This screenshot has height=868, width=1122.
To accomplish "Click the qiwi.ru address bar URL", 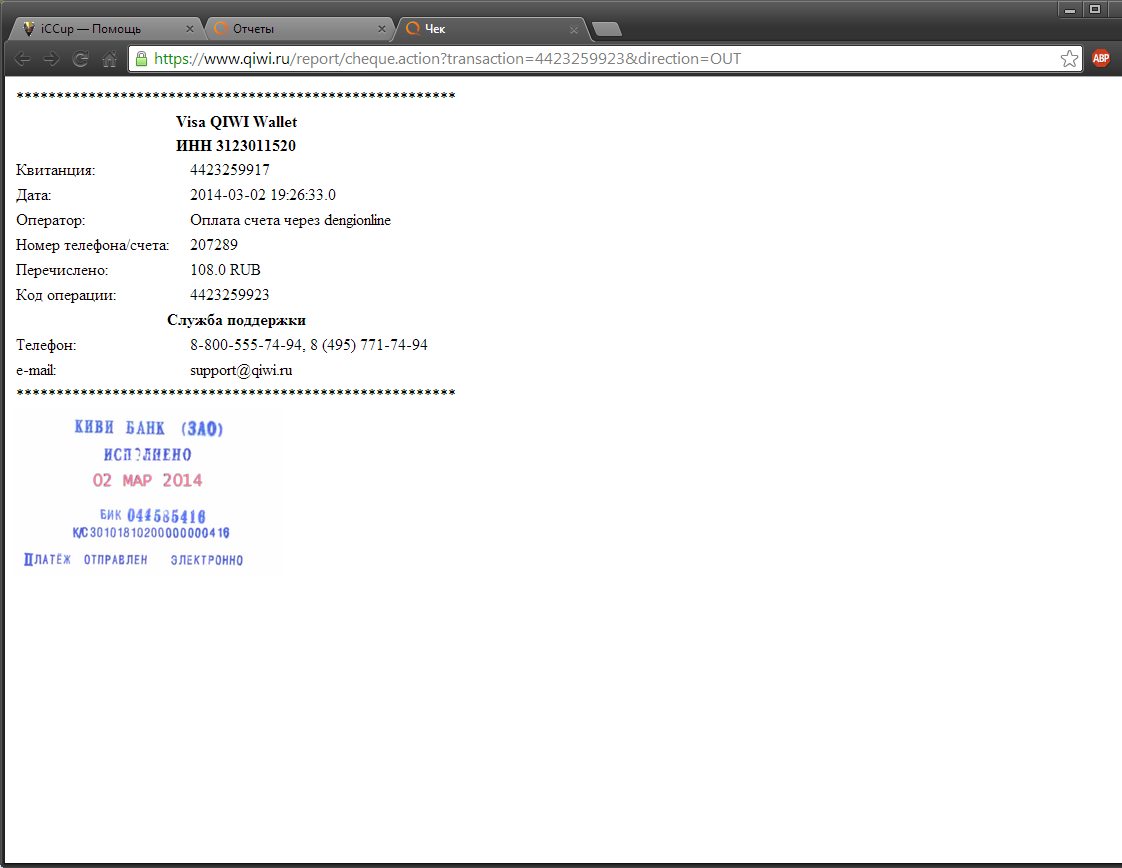I will [447, 59].
